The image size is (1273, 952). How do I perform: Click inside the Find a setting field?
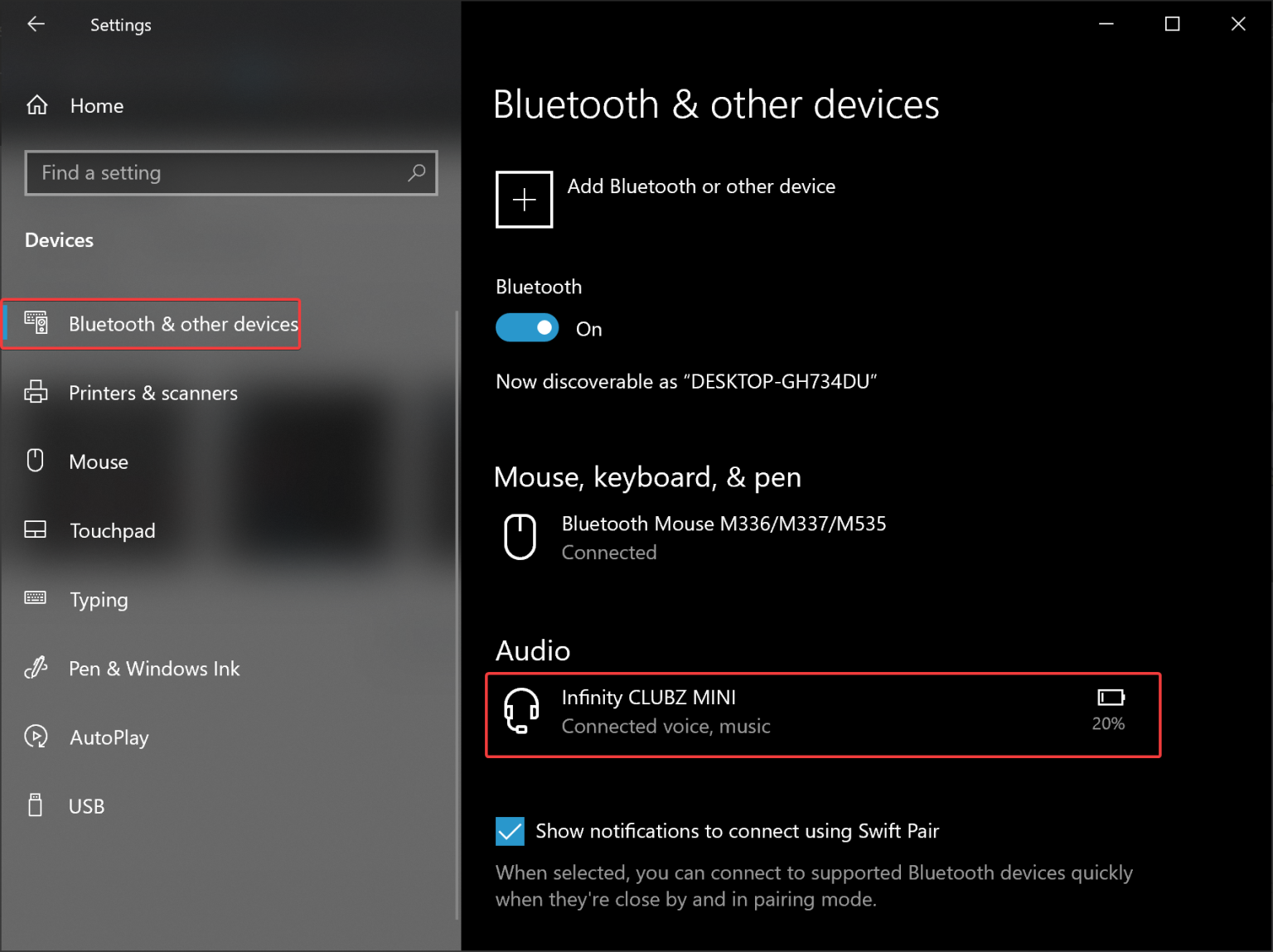[x=207, y=172]
